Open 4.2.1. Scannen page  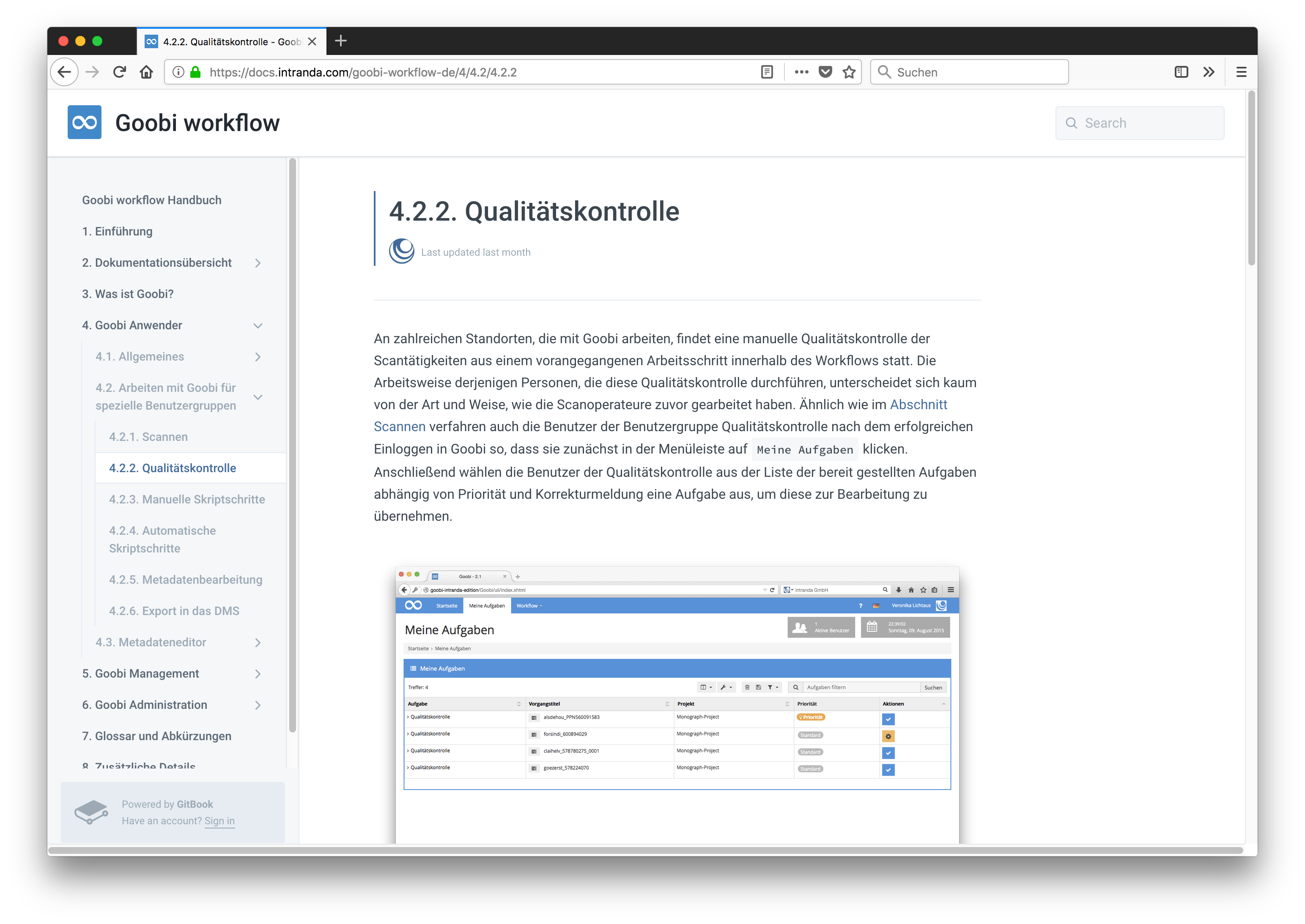(x=148, y=436)
